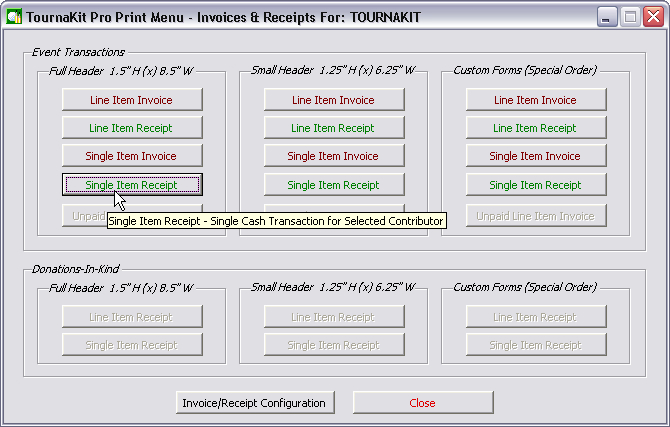Click Custom Forms Single Item Receipt, Event Transactions

click(536, 185)
